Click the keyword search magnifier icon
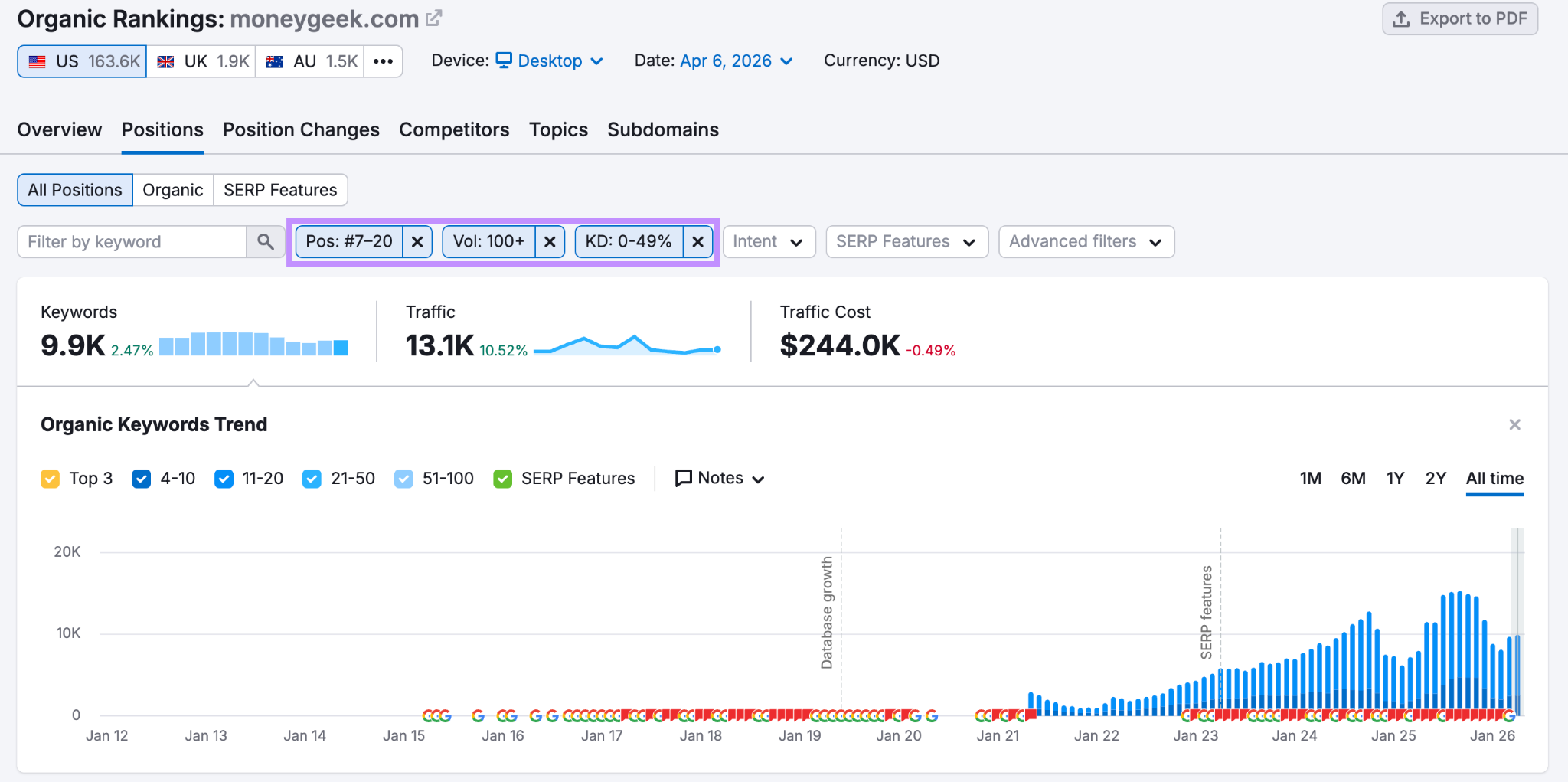This screenshot has height=782, width=1568. point(266,242)
